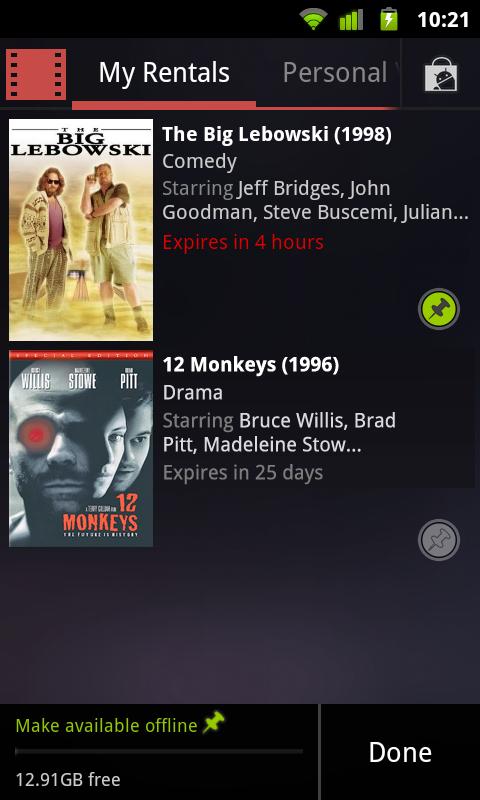Image resolution: width=480 pixels, height=800 pixels.
Task: Tap the Done button
Action: click(400, 753)
